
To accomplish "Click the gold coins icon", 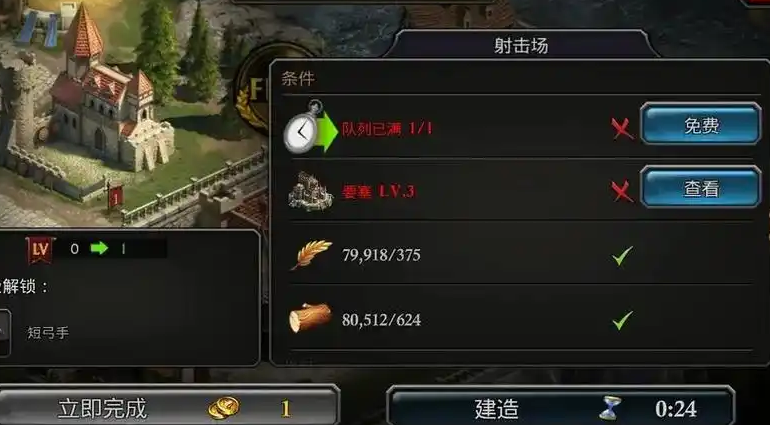I will tap(224, 408).
